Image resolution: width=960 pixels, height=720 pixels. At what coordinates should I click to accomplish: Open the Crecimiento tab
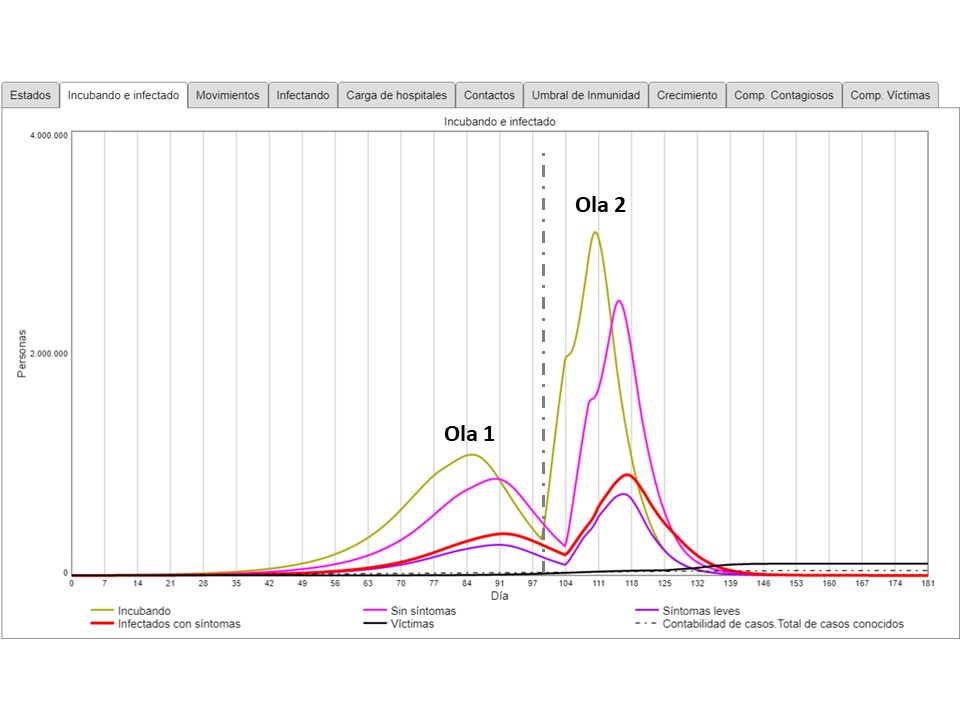point(687,95)
